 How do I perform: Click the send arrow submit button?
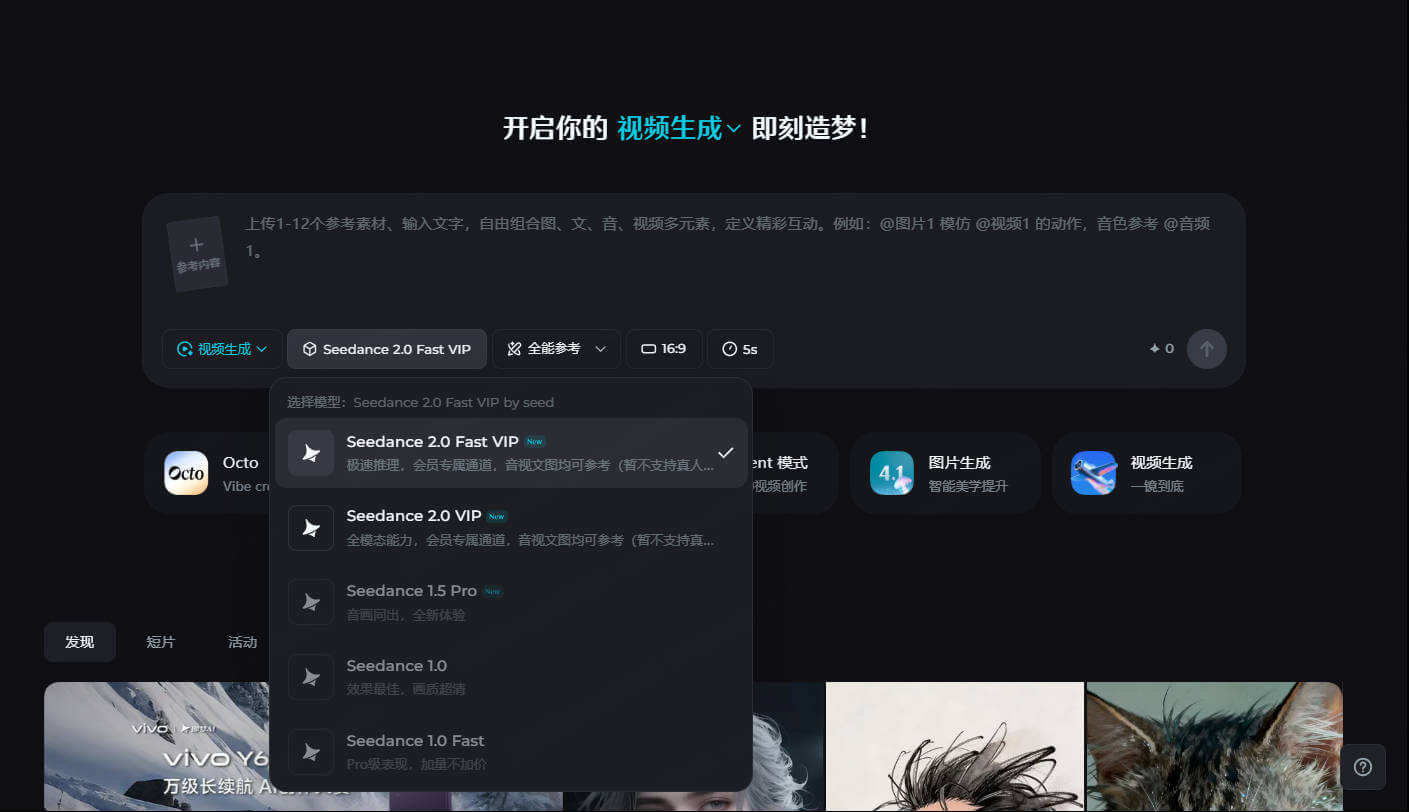(1206, 349)
